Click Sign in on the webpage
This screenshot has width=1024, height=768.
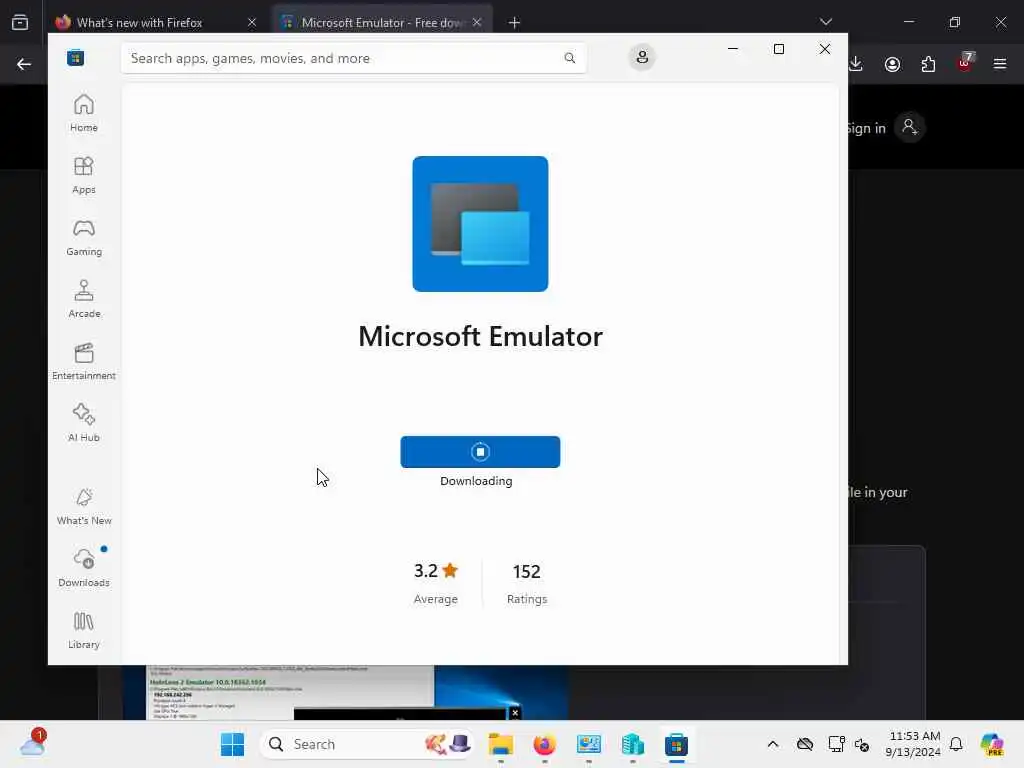[867, 128]
